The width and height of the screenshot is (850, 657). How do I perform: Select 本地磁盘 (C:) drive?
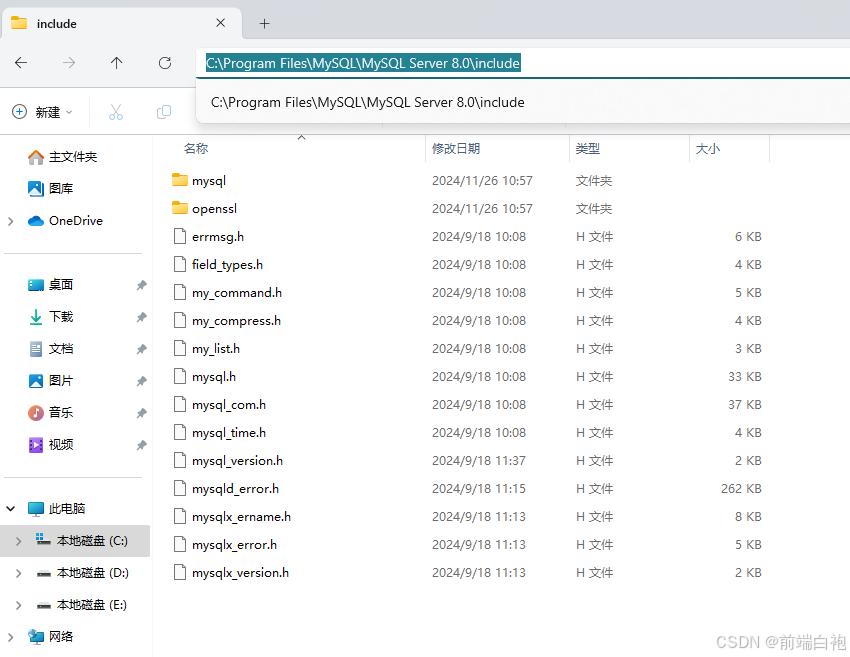pyautogui.click(x=82, y=540)
